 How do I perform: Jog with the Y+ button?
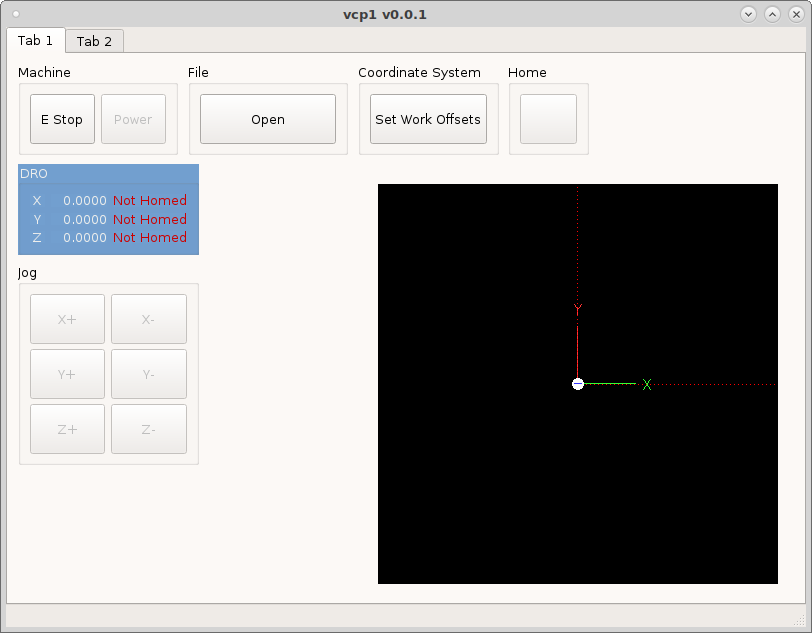[67, 374]
